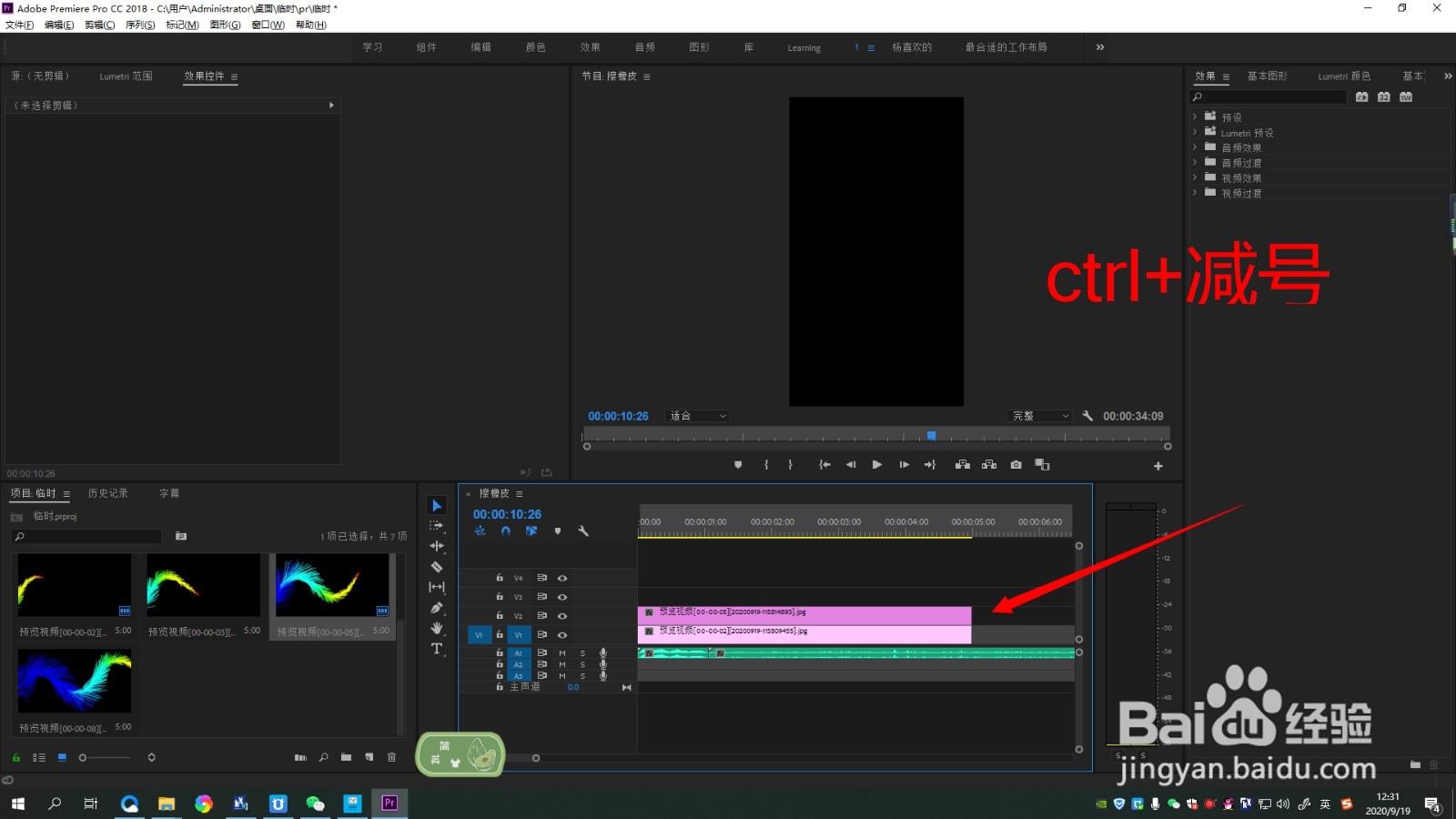Open timeline display settings wrench

click(x=583, y=531)
